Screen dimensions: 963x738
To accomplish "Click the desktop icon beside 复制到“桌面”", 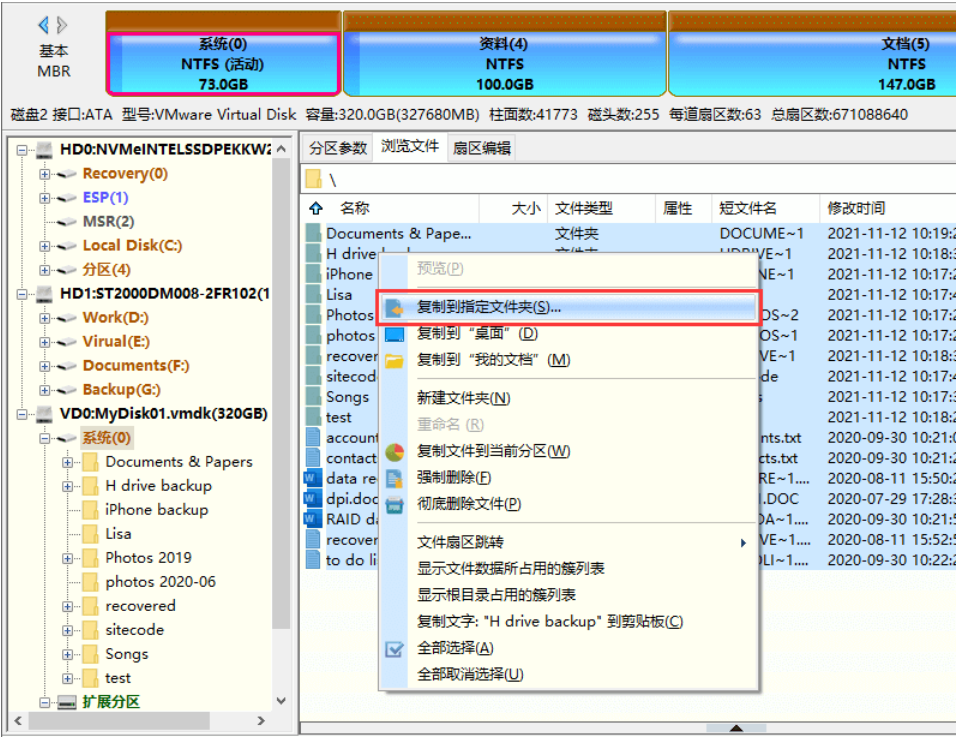I will 394,334.
